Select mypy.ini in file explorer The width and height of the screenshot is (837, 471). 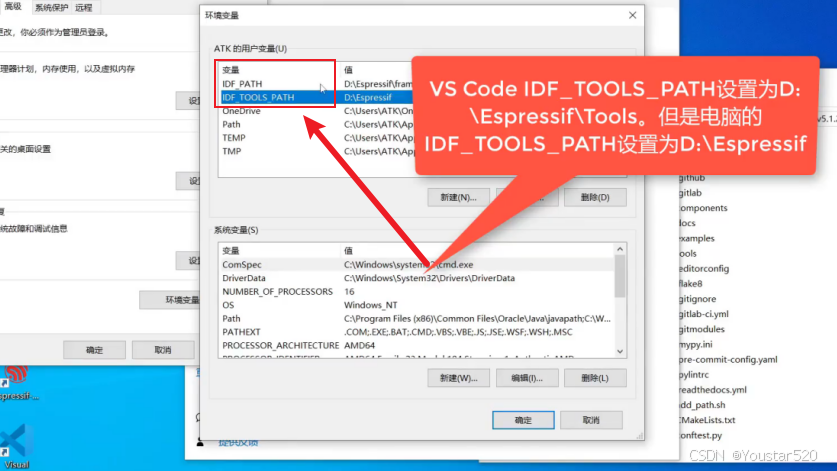(x=696, y=345)
